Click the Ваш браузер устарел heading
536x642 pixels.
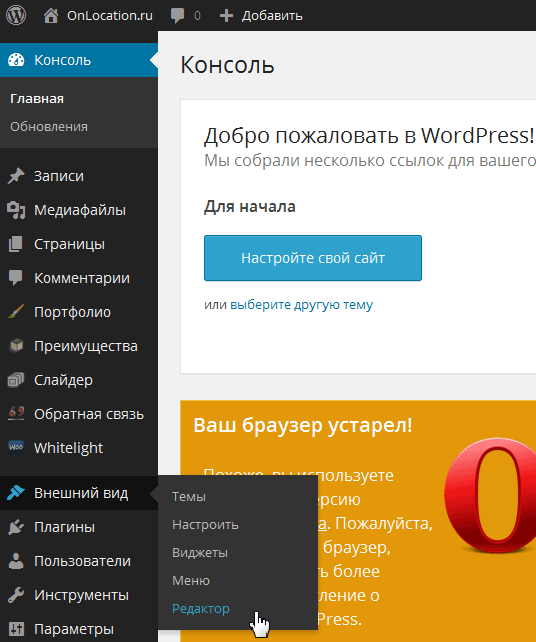303,425
